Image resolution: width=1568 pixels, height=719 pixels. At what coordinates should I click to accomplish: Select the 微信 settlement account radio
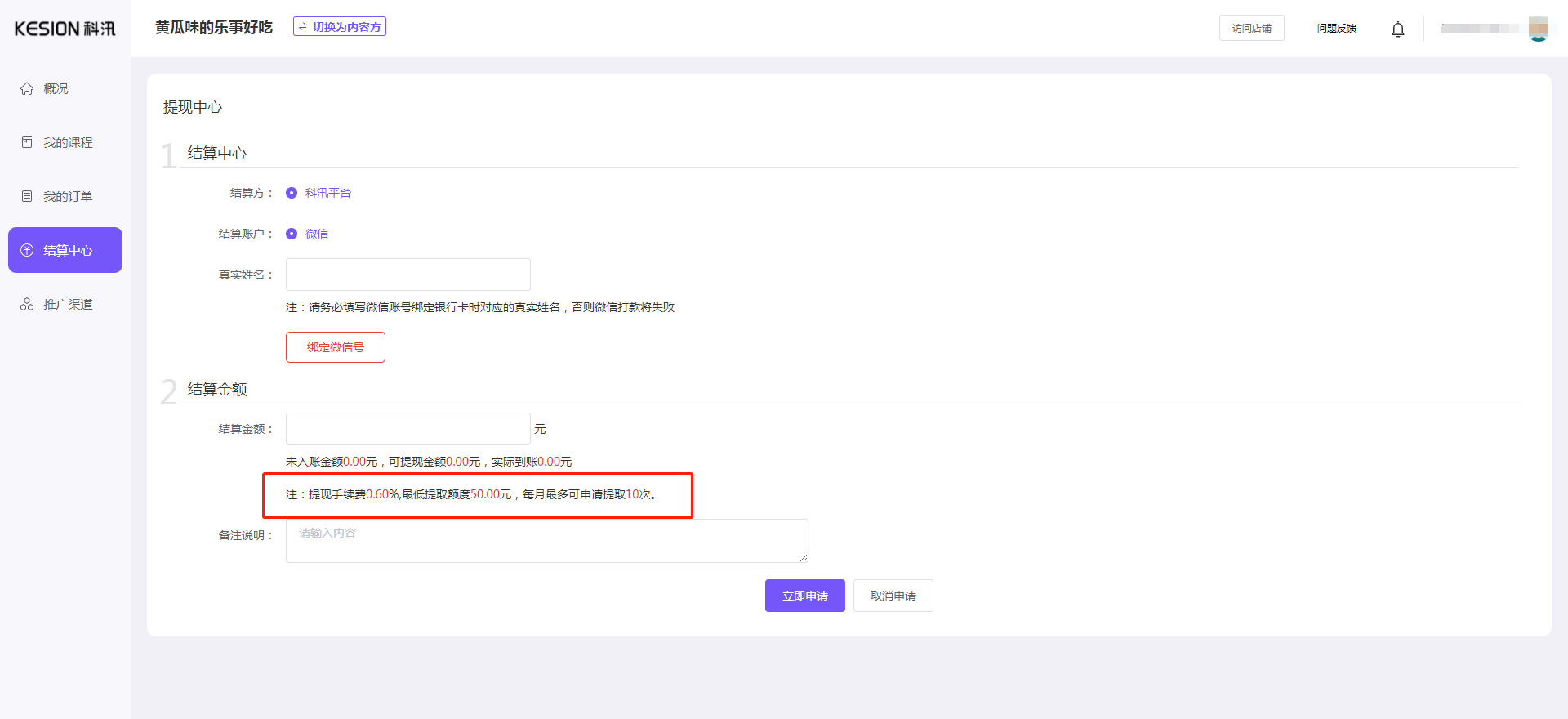click(x=292, y=234)
